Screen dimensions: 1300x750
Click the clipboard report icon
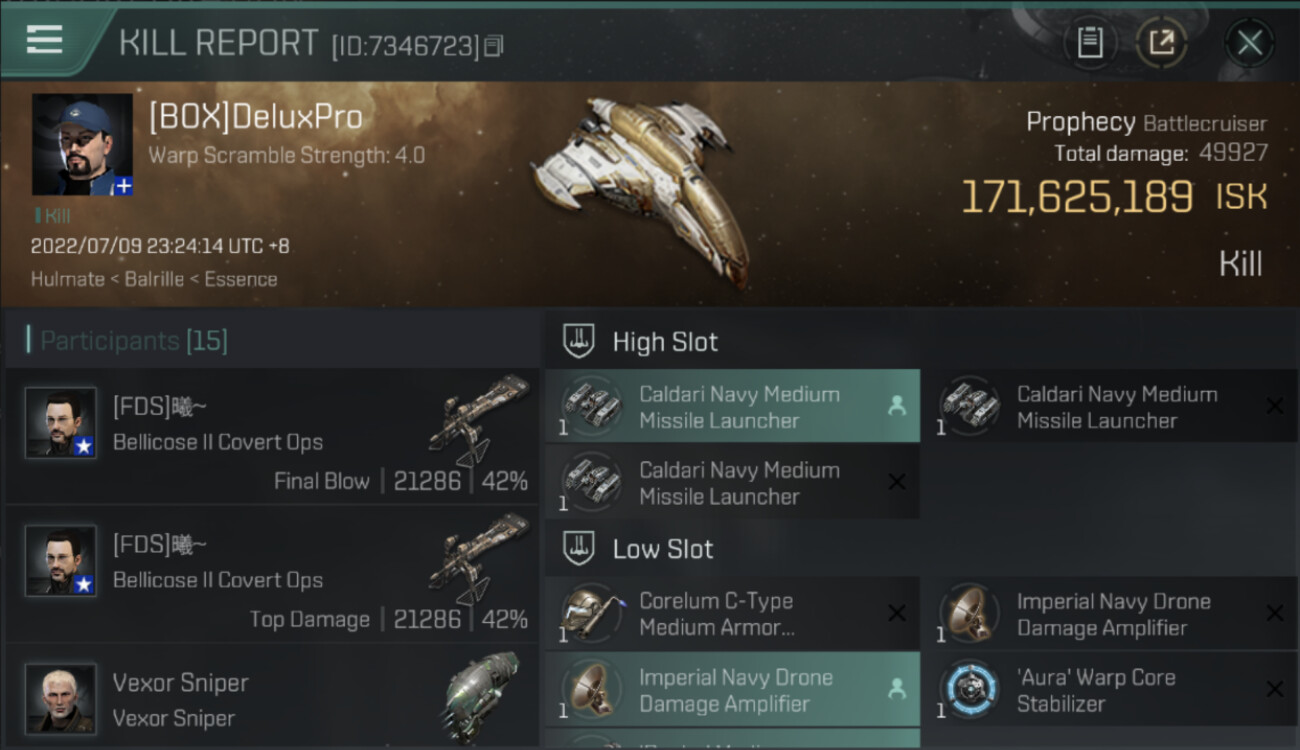[x=1089, y=43]
